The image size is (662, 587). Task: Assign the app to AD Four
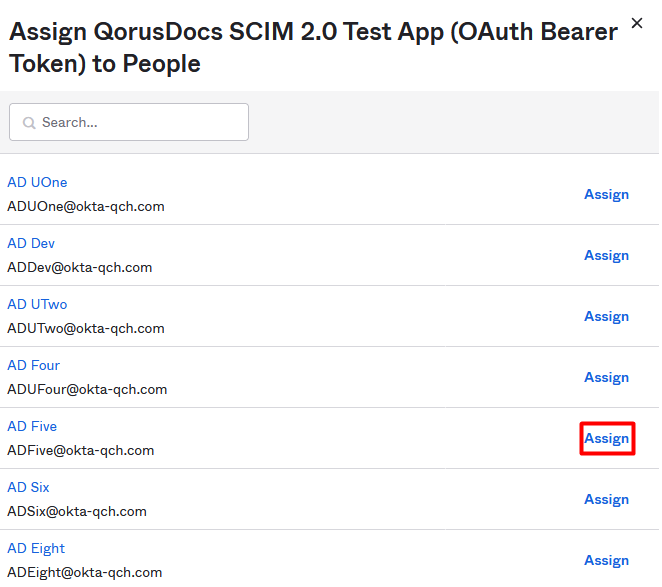[x=606, y=377]
